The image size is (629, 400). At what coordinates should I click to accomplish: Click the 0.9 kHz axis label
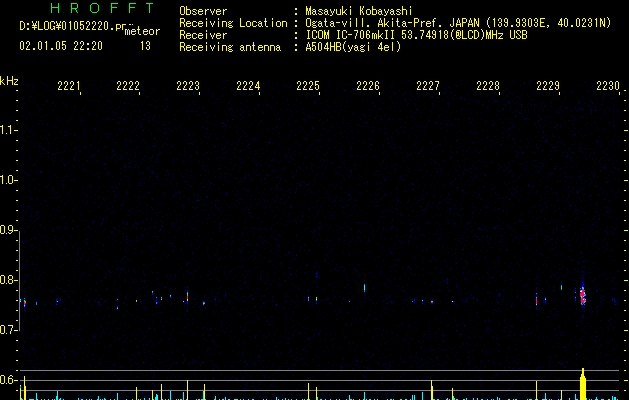point(8,230)
